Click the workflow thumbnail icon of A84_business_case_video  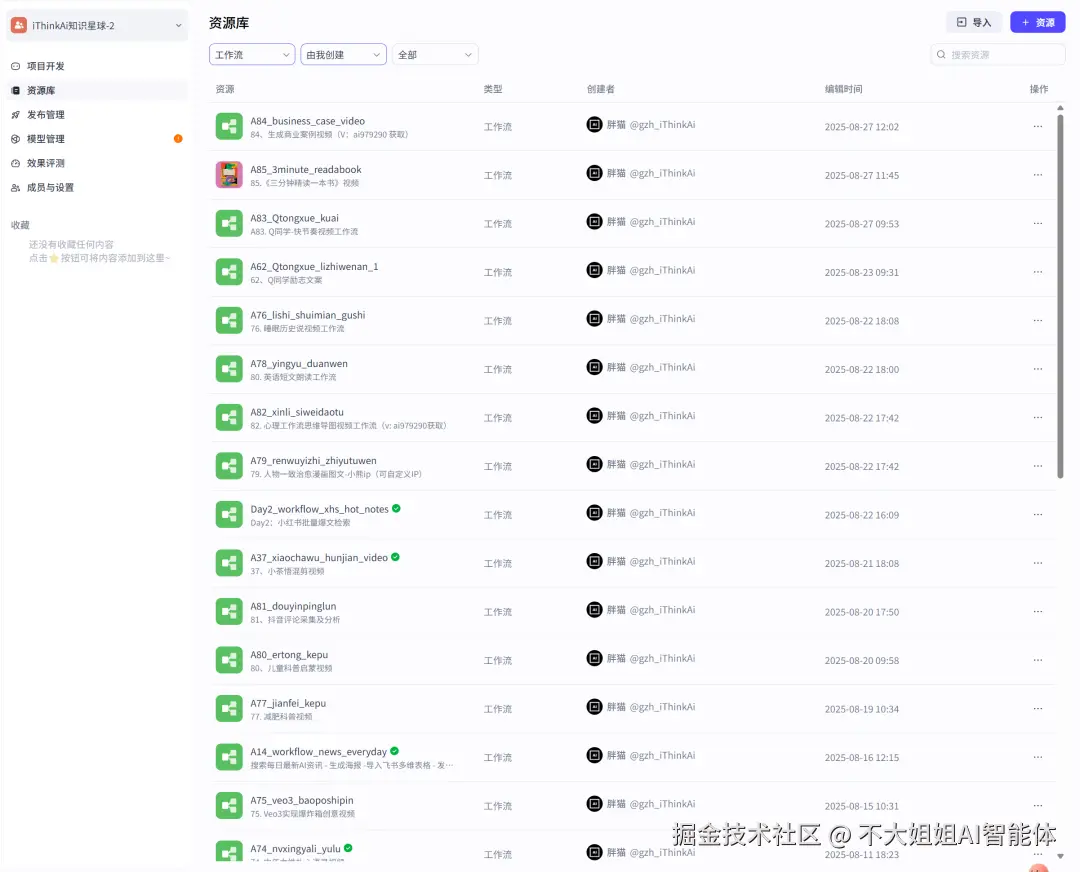pos(228,126)
